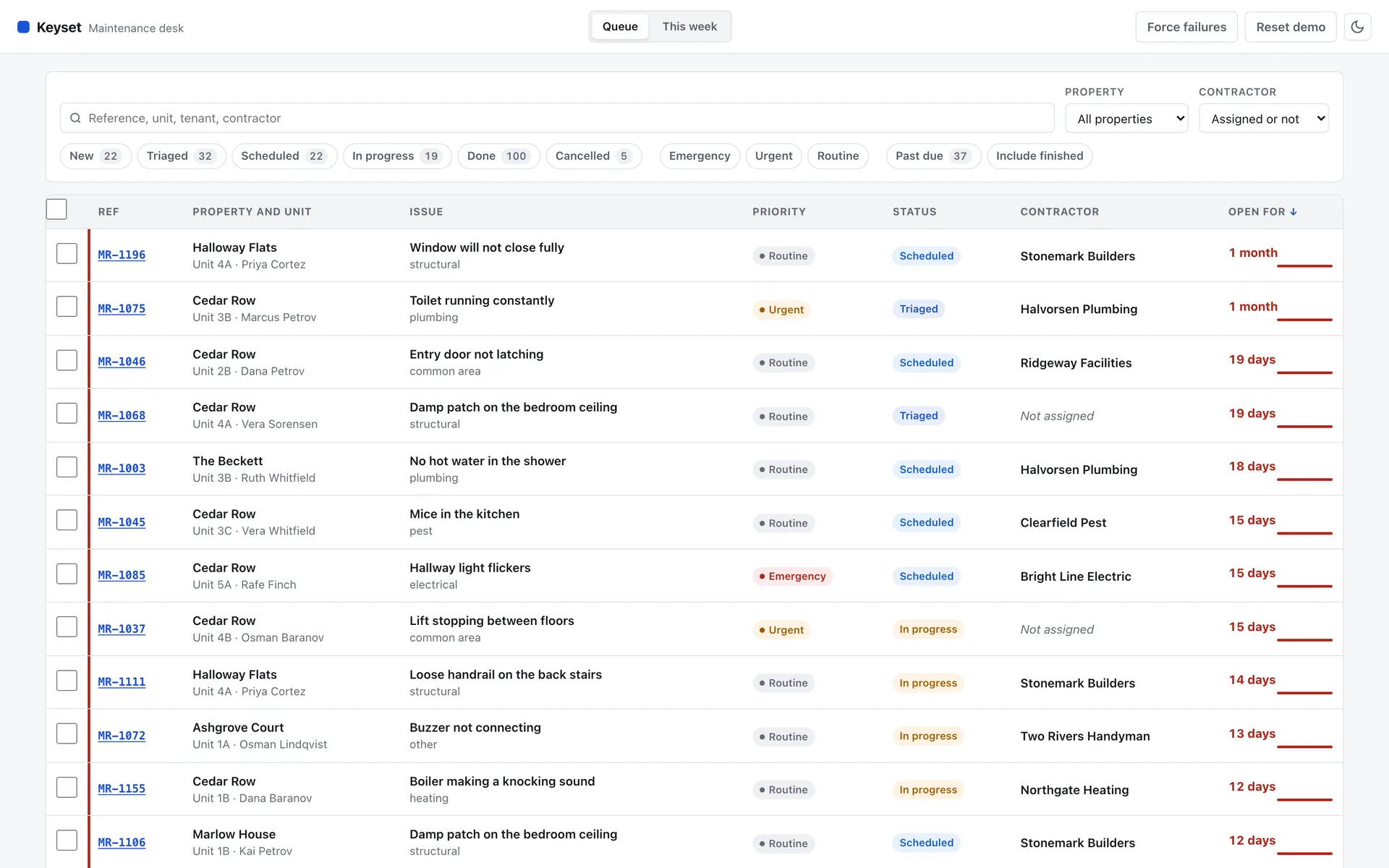Toggle the Past due filter chip
This screenshot has width=1389, height=868.
[x=933, y=156]
